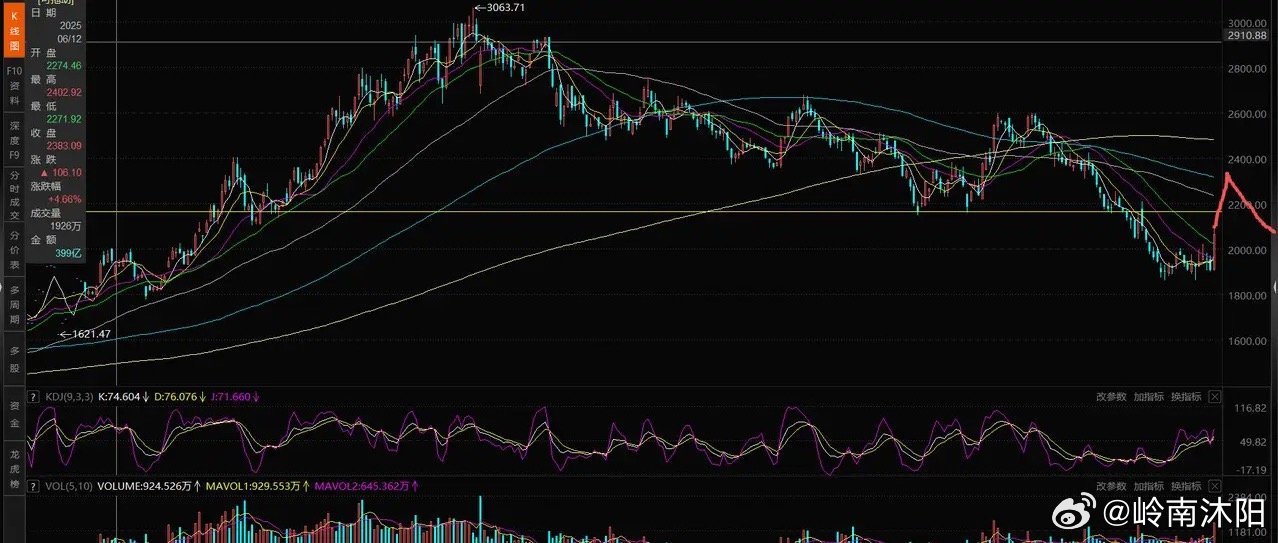Click the 3000.00 price axis label

click(x=1246, y=23)
